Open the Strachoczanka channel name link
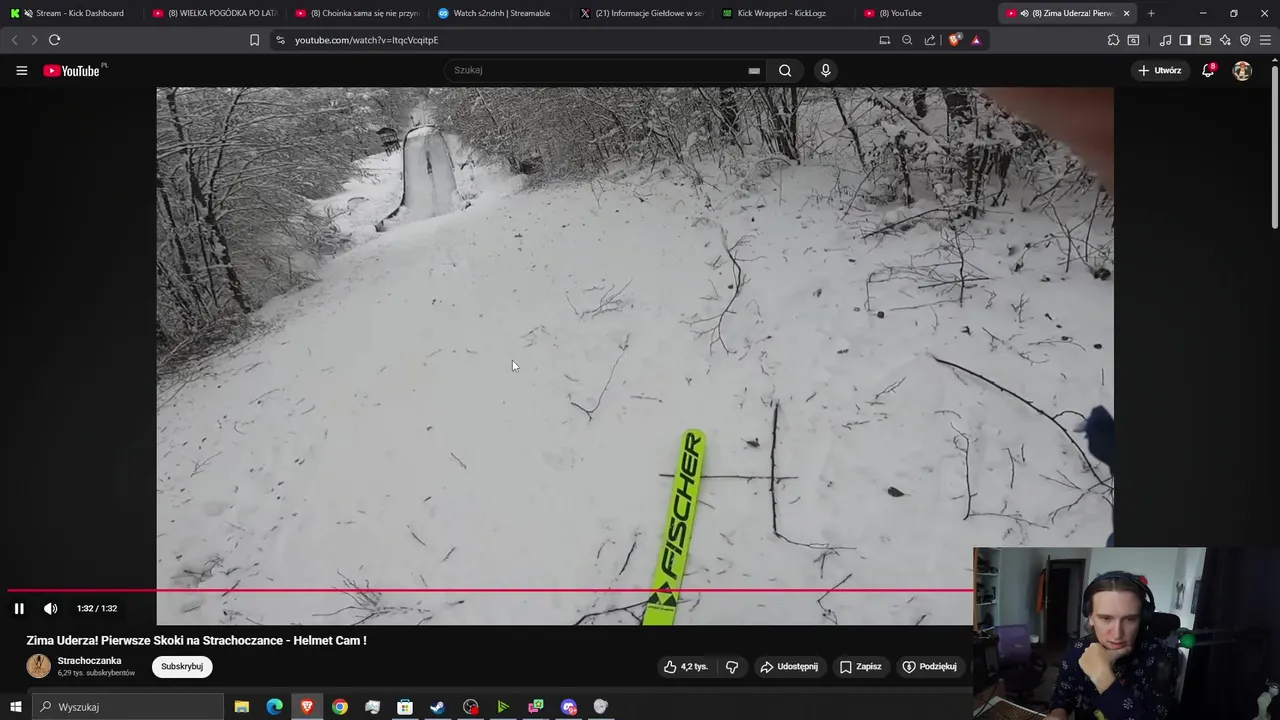Screen dimensions: 1280x720 coord(90,660)
